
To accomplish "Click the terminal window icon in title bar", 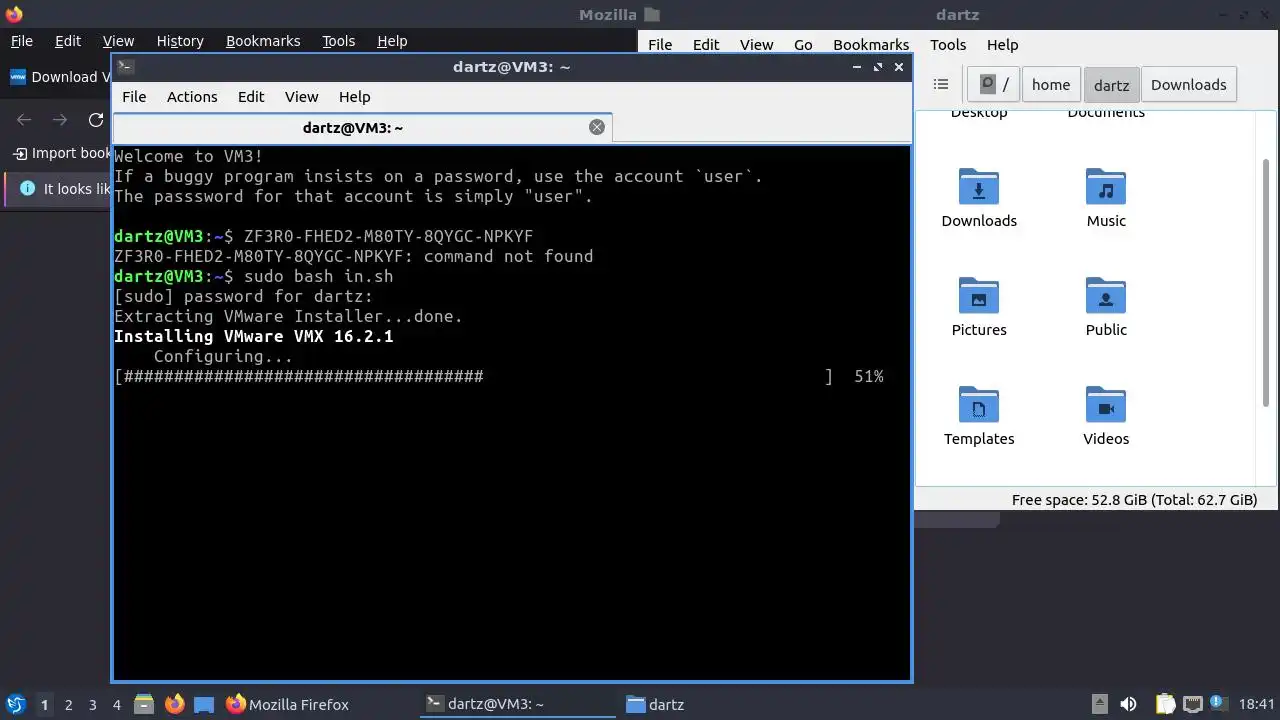I will coord(125,67).
